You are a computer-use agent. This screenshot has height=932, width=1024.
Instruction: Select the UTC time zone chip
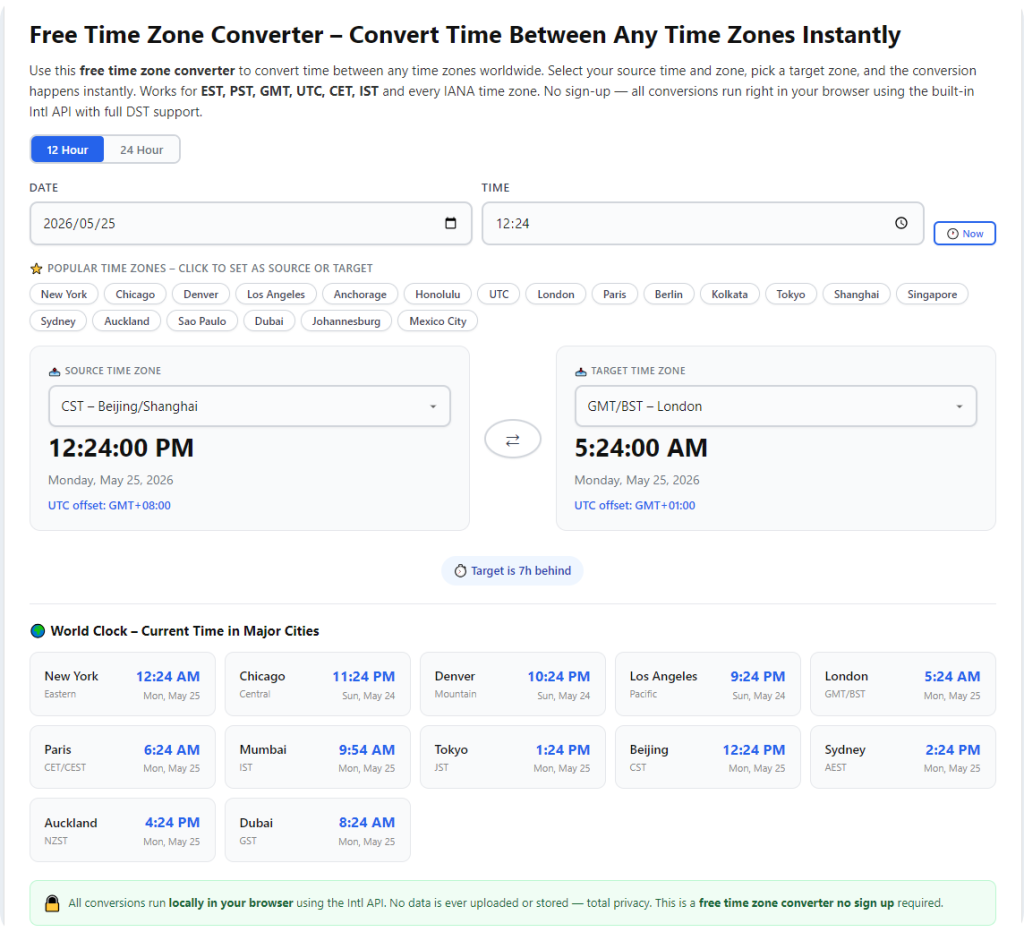click(499, 295)
